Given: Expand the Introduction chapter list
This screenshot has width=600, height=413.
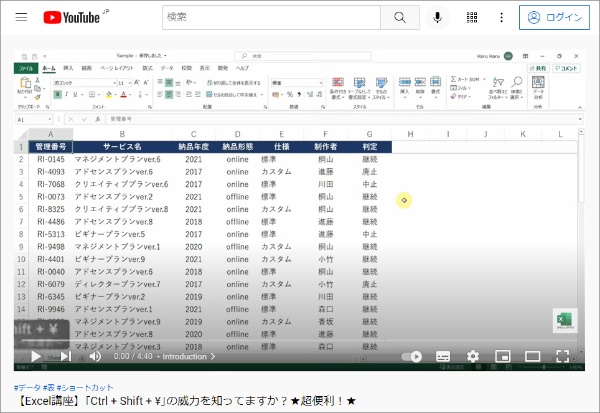Looking at the screenshot, I should click(x=189, y=356).
